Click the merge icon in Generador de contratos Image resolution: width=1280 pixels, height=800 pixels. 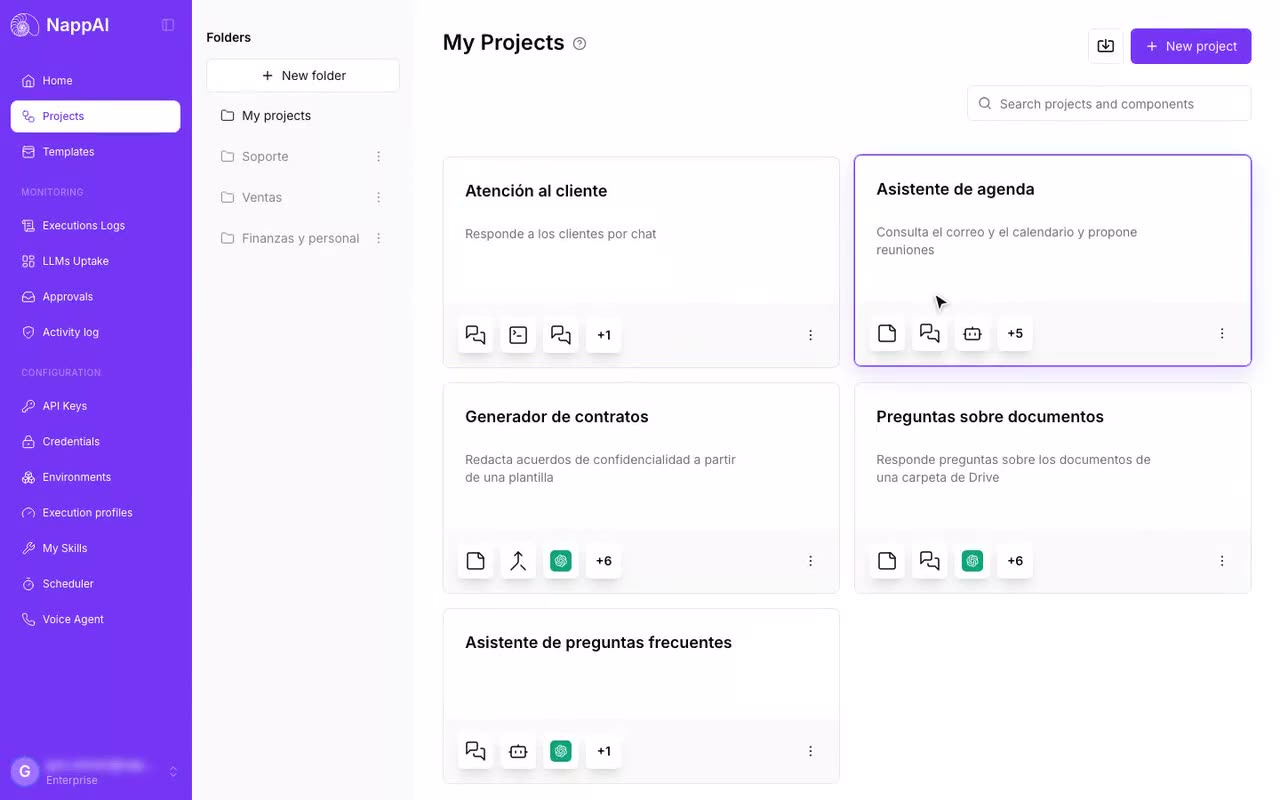pos(518,561)
